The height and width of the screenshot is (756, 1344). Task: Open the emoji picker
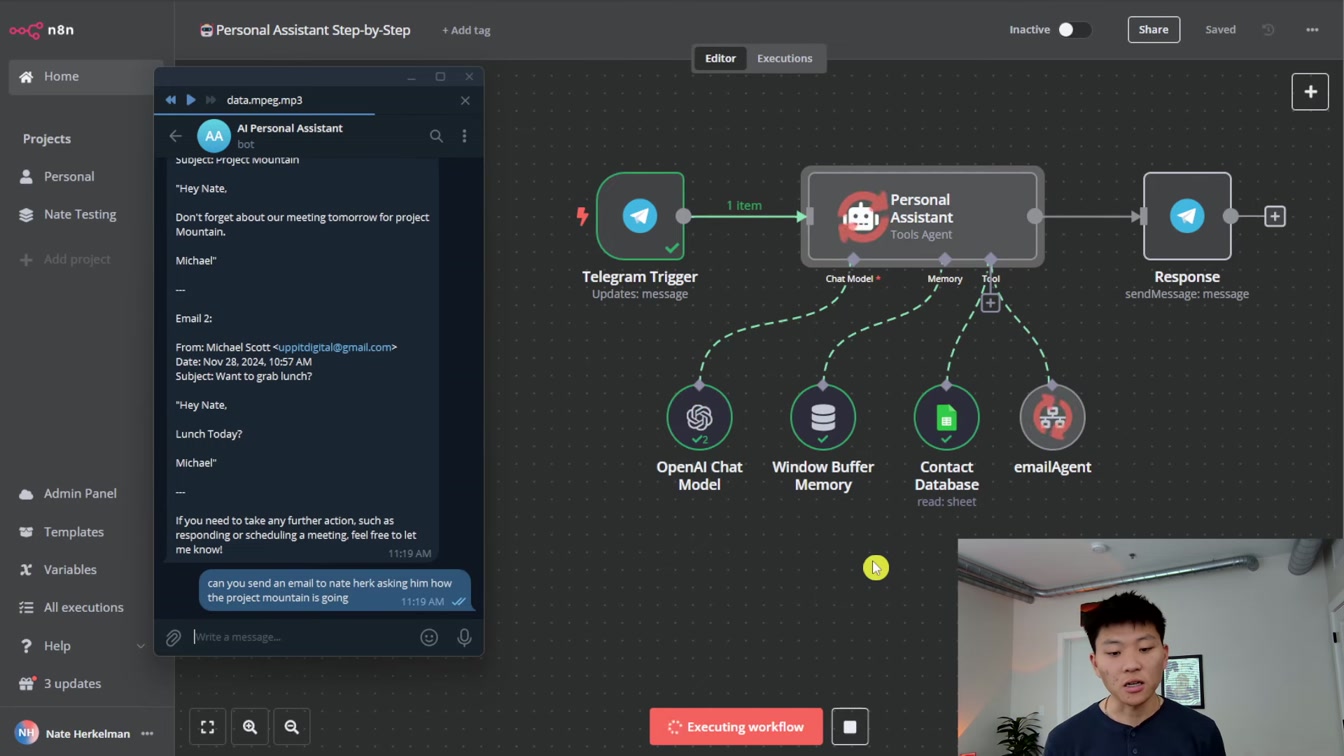[429, 637]
